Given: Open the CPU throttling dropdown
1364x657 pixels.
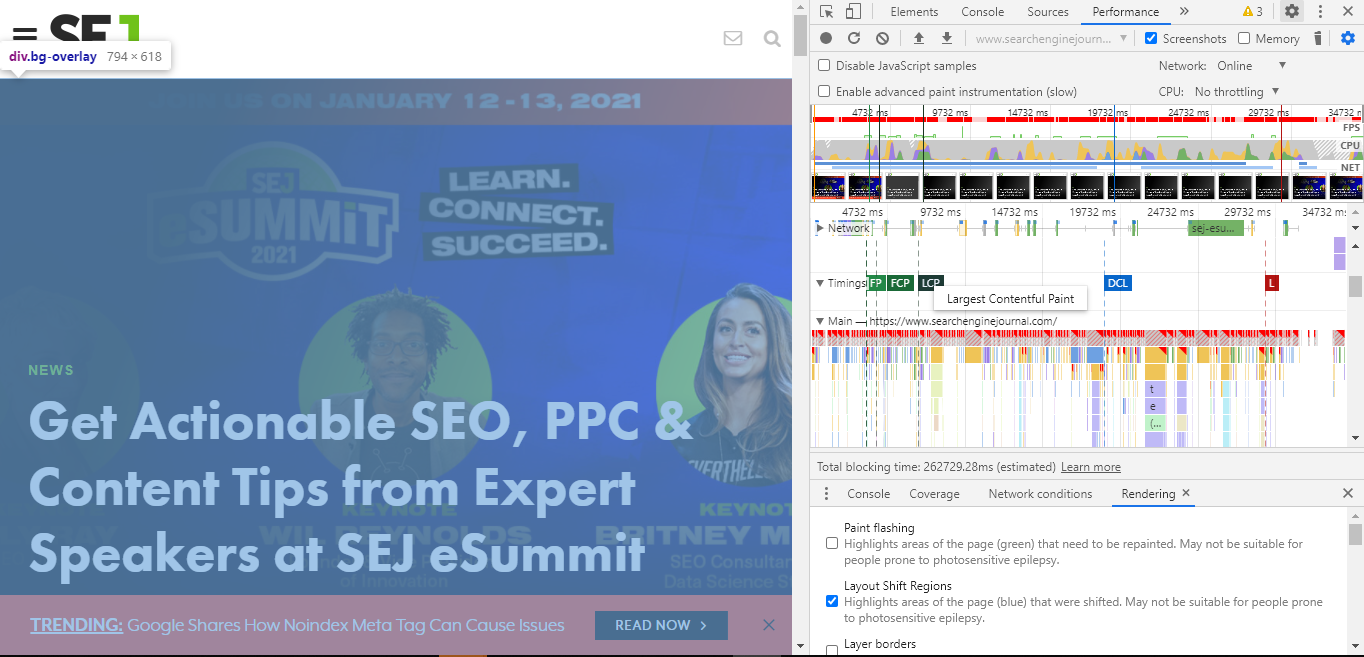Looking at the screenshot, I should click(x=1238, y=92).
